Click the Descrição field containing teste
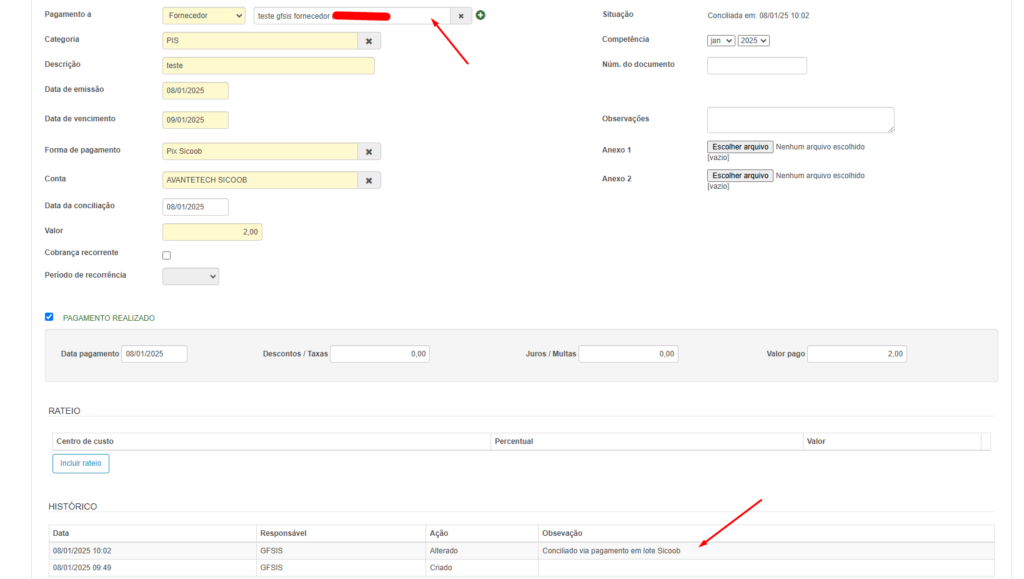Viewport: 1024px width, 579px height. point(268,66)
